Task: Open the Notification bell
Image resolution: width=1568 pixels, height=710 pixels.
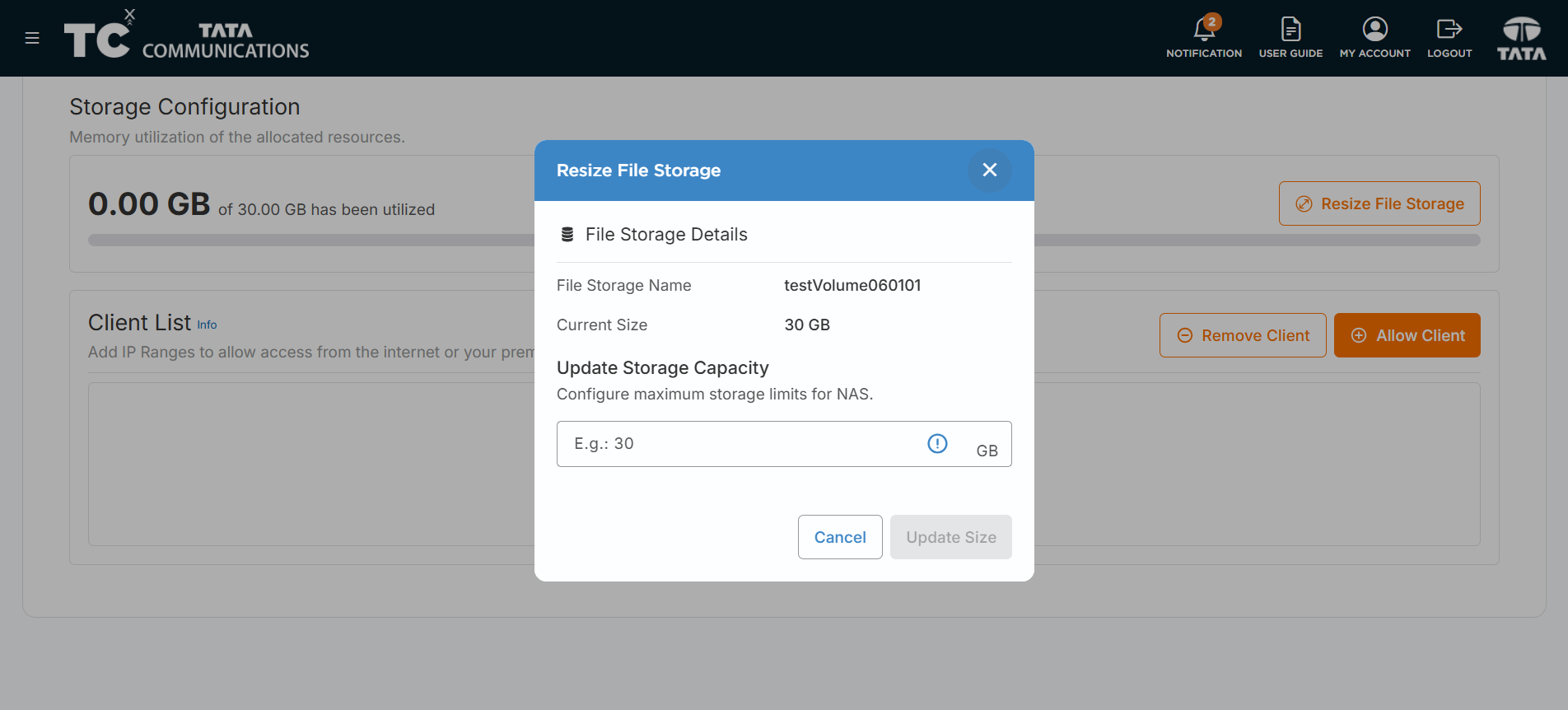Action: 1204,38
